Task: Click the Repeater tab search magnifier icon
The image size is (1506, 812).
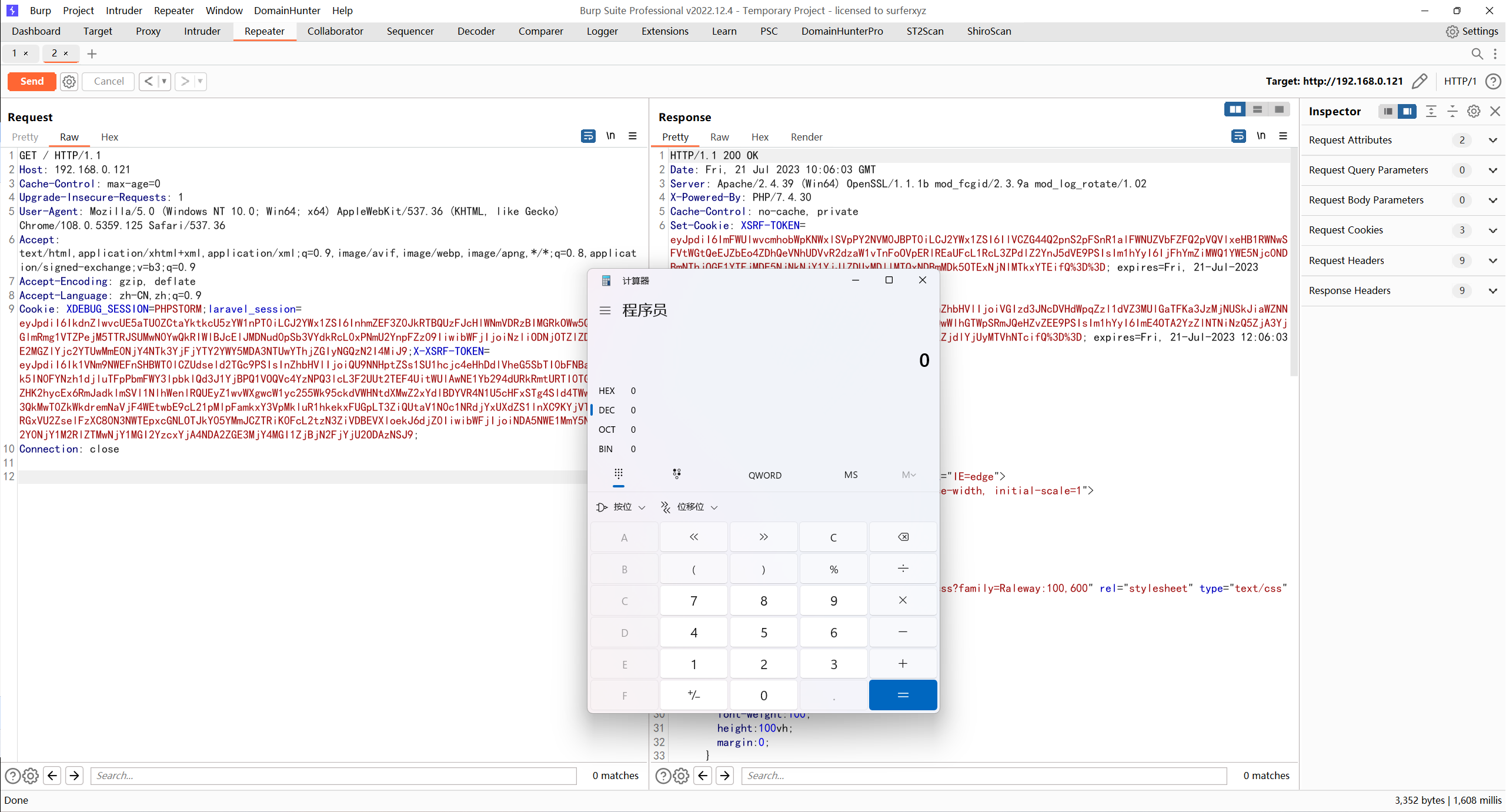Action: 1477,54
